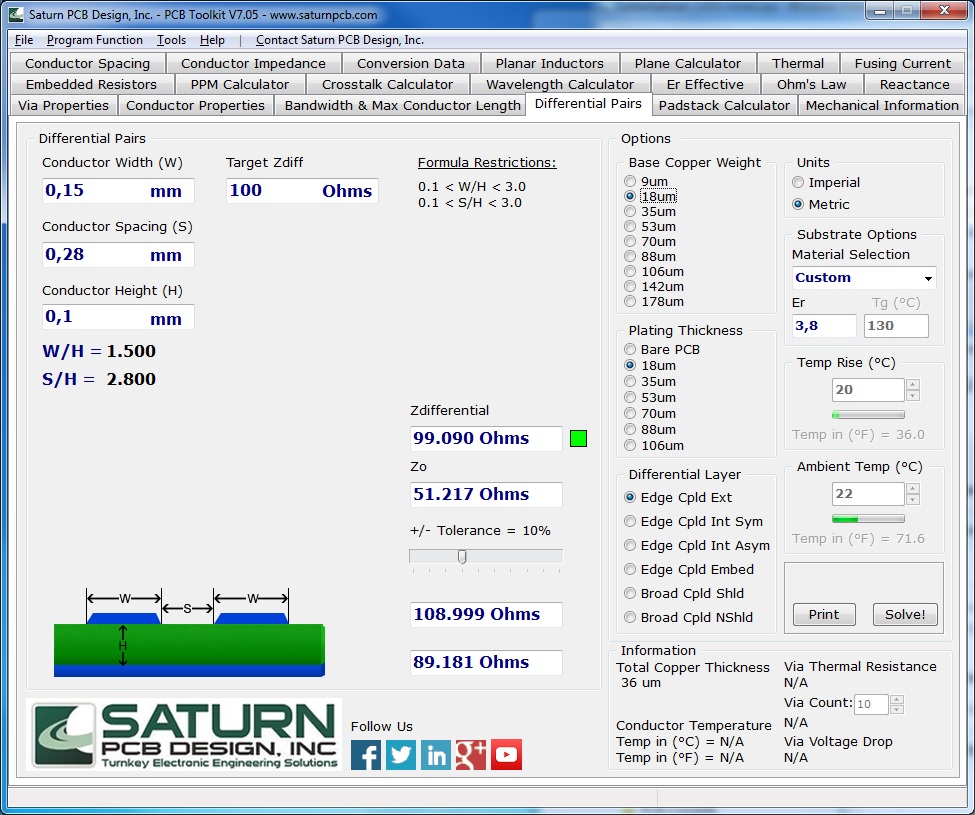This screenshot has width=975, height=815.
Task: Open Contact Saturn PCB Design menu
Action: [340, 40]
